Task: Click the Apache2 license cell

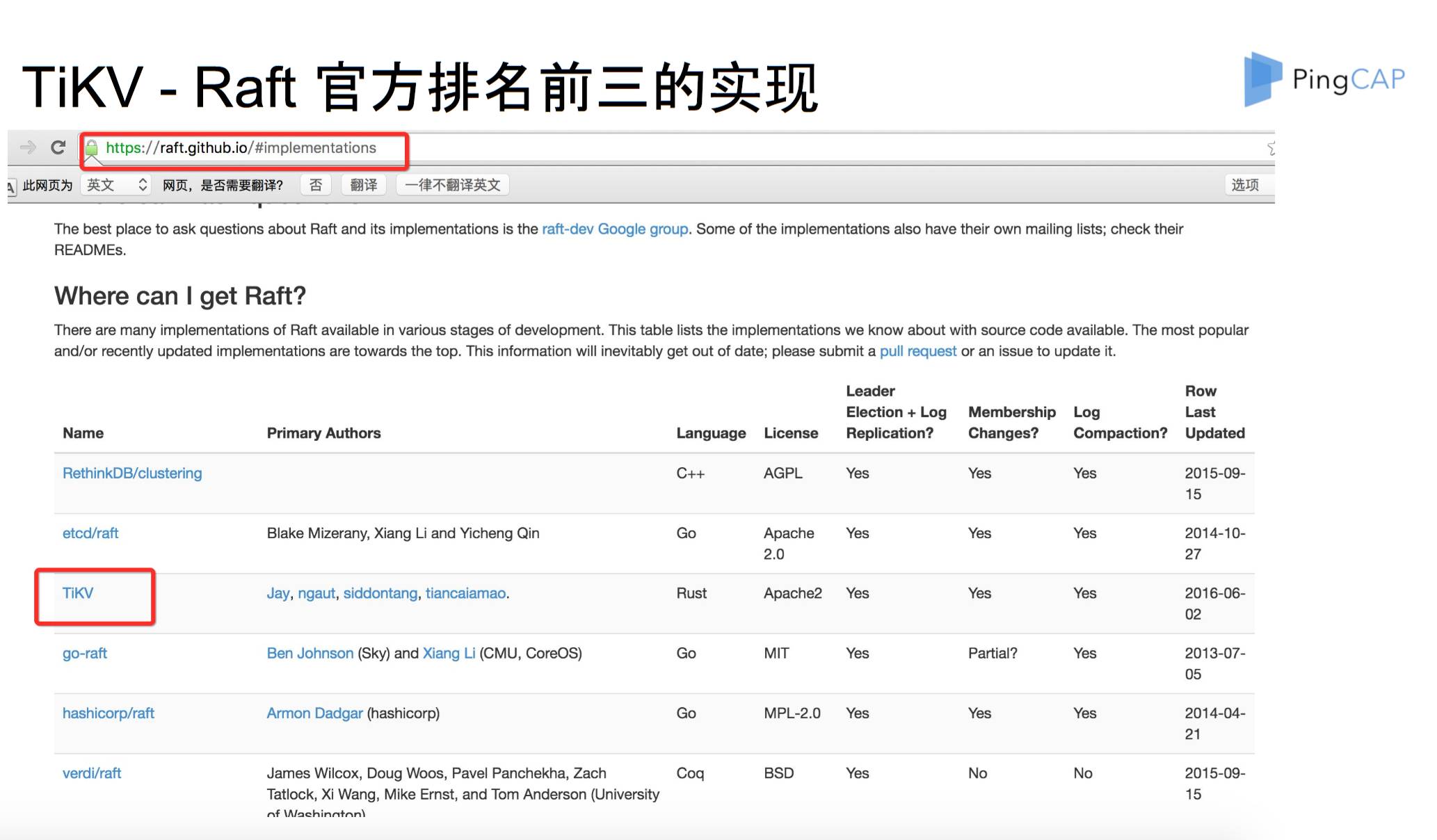Action: [x=793, y=593]
